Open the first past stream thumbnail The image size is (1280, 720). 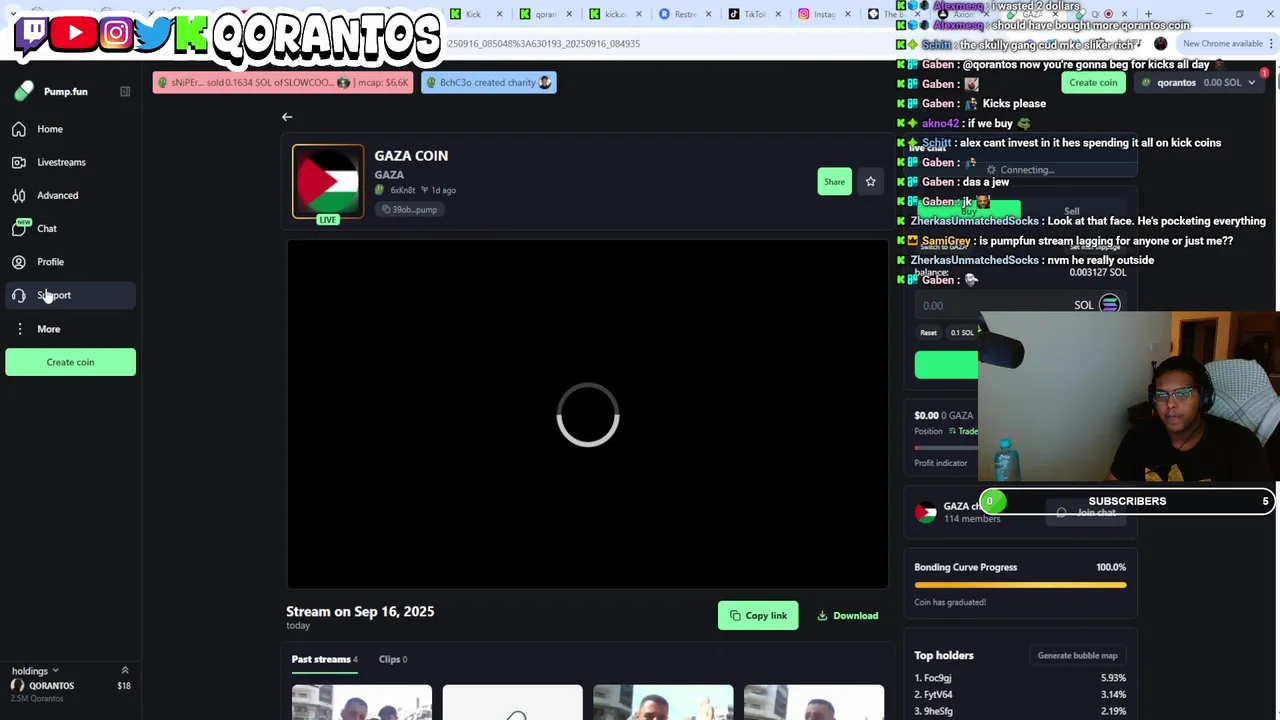coord(362,702)
